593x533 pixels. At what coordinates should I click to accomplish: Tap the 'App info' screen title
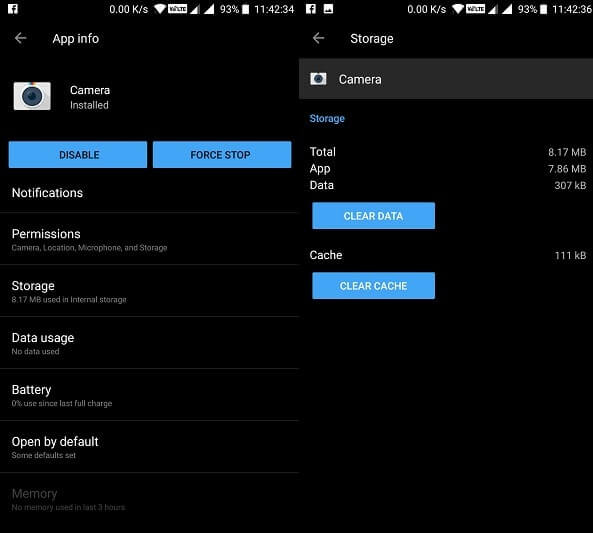click(76, 39)
